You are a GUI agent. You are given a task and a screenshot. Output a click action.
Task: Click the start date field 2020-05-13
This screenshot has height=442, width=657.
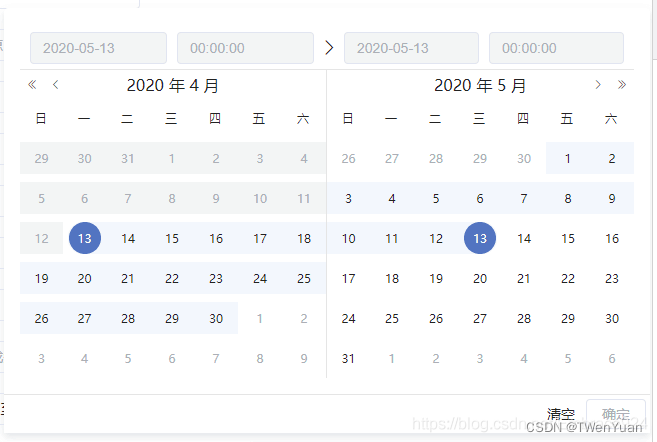point(98,48)
